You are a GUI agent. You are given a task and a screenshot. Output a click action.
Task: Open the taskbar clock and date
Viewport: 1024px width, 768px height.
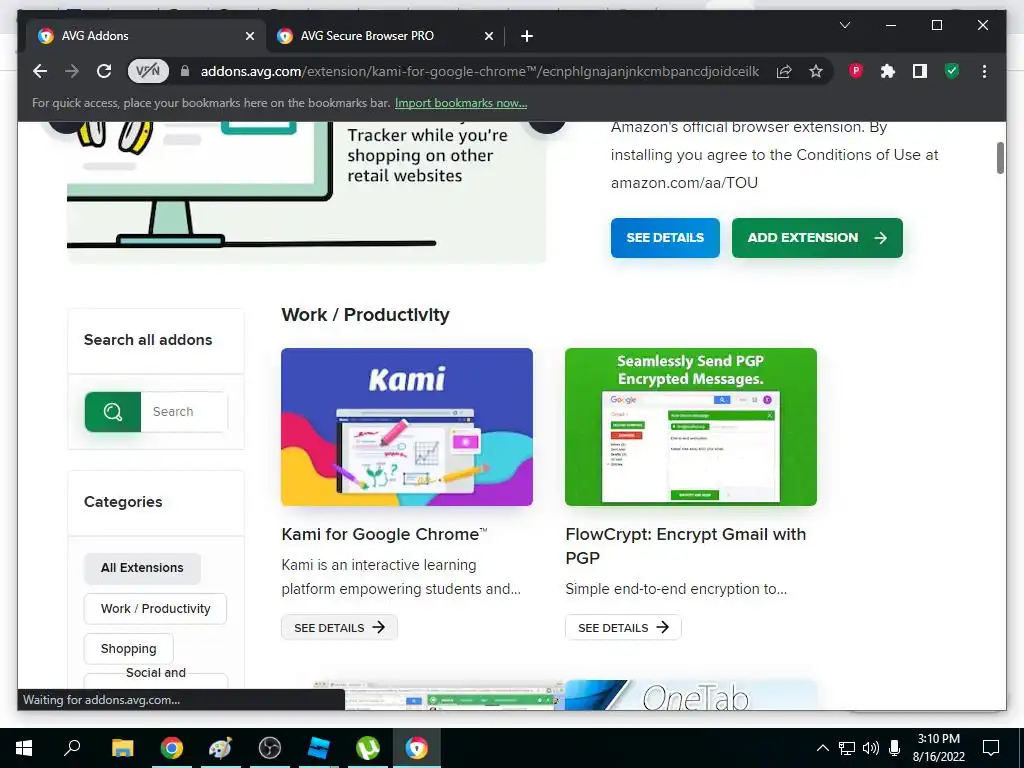pyautogui.click(x=938, y=748)
